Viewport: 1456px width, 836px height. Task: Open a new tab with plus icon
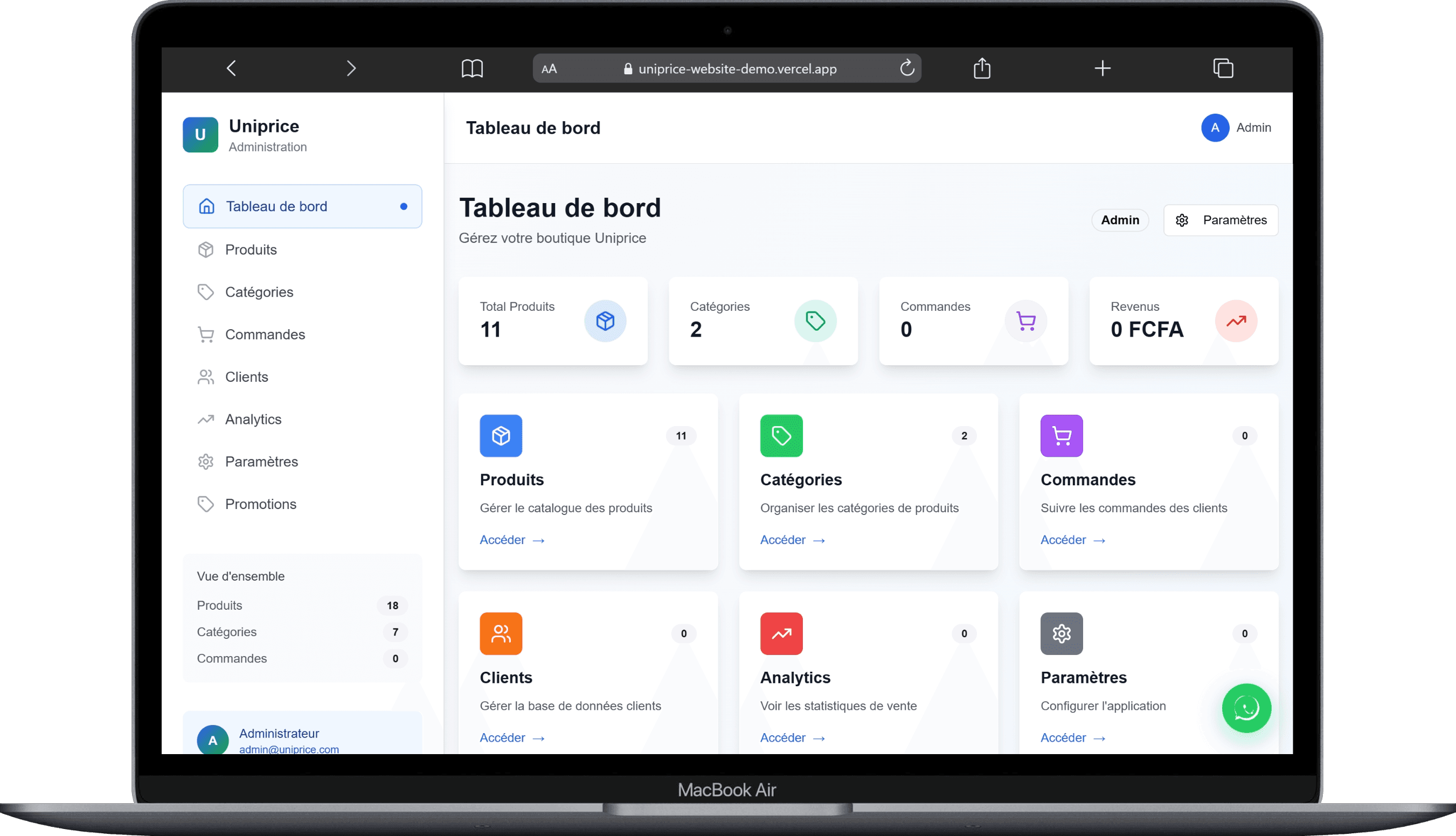[x=1102, y=68]
